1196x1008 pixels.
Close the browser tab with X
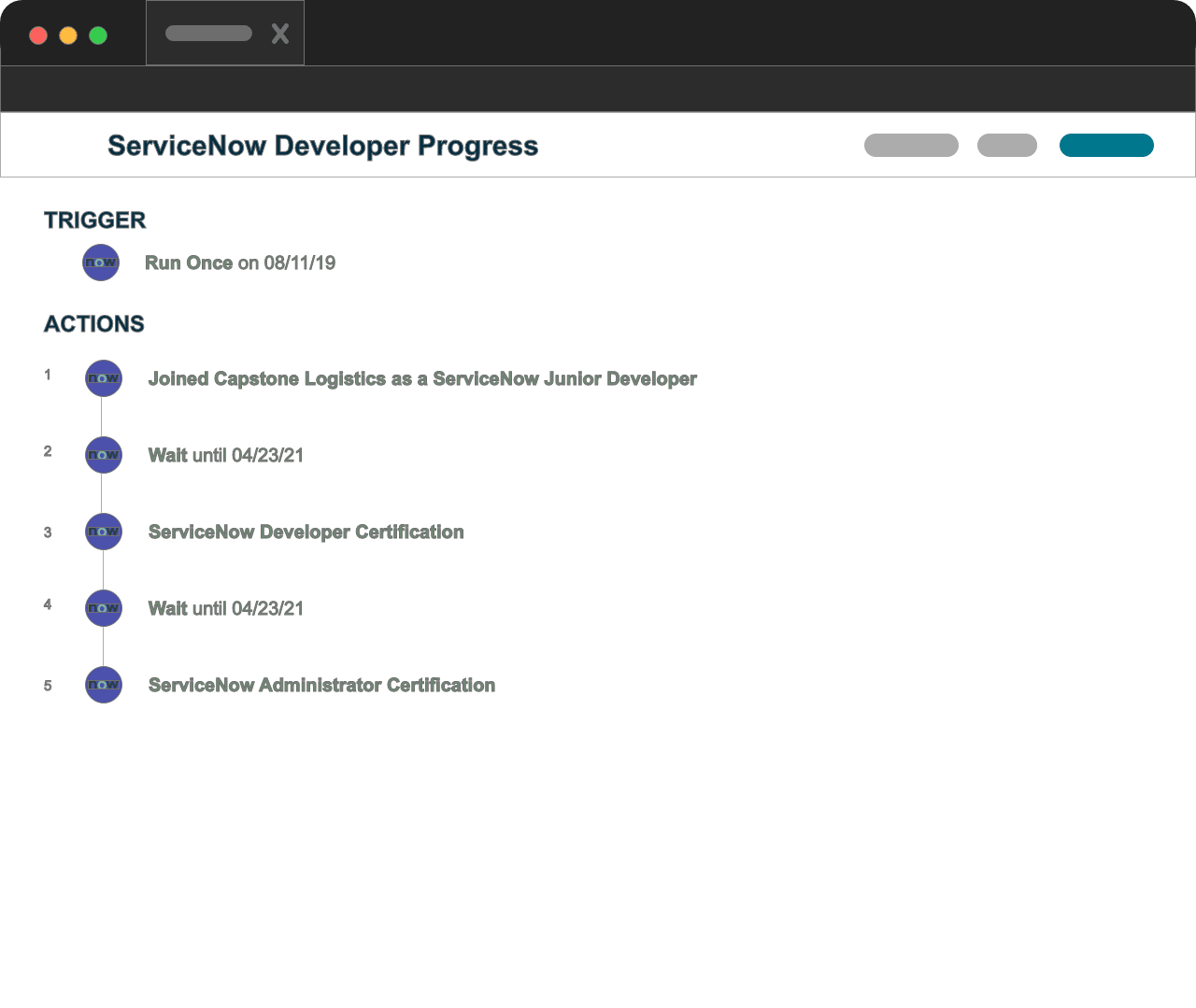pos(279,35)
